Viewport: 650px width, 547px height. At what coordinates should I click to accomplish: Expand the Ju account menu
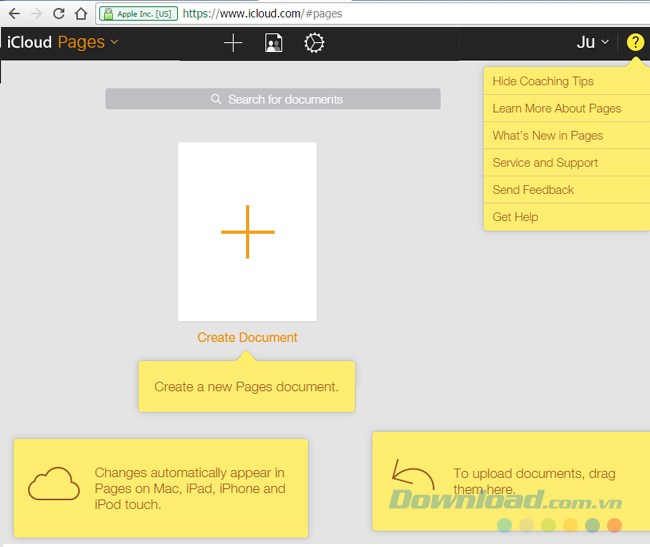[x=593, y=42]
